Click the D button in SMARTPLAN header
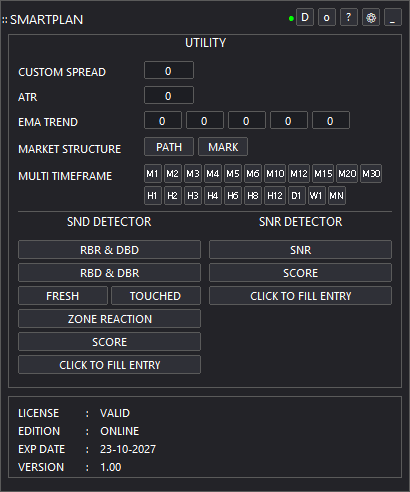This screenshot has width=410, height=492. click(x=305, y=17)
